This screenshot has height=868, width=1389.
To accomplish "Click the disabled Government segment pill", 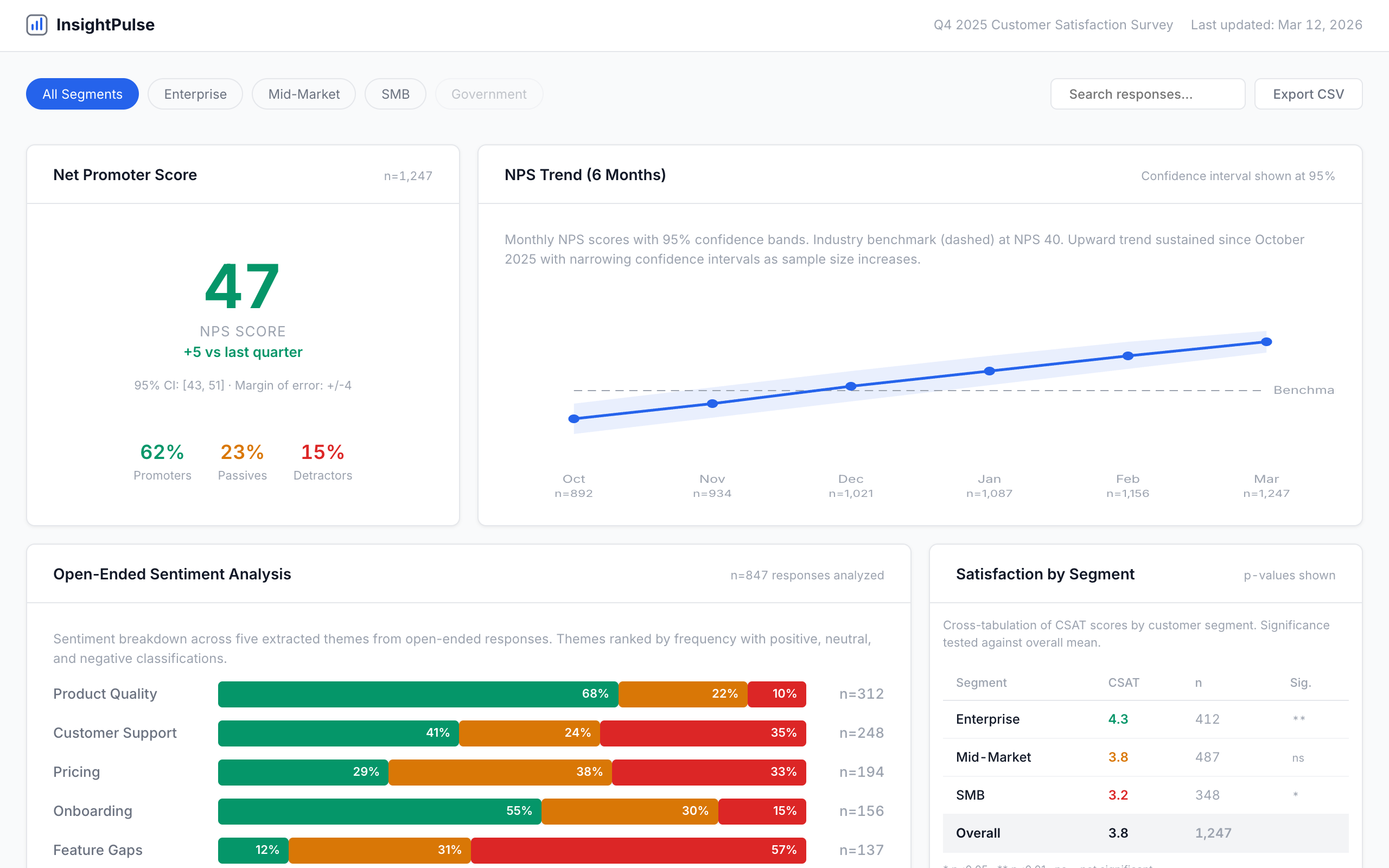I will pyautogui.click(x=488, y=93).
